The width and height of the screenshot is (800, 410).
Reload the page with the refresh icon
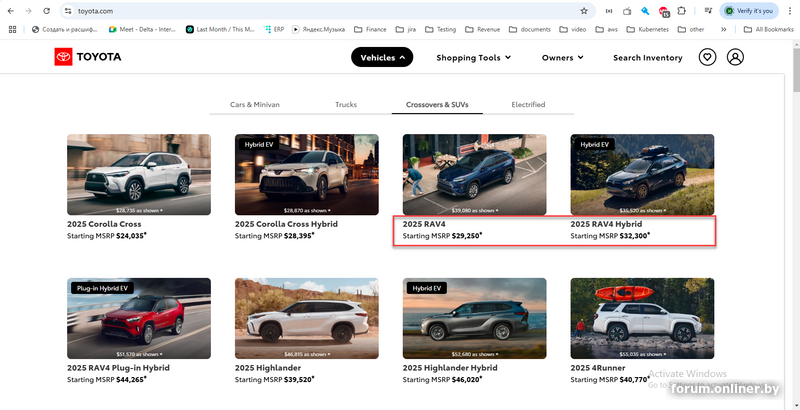(46, 10)
